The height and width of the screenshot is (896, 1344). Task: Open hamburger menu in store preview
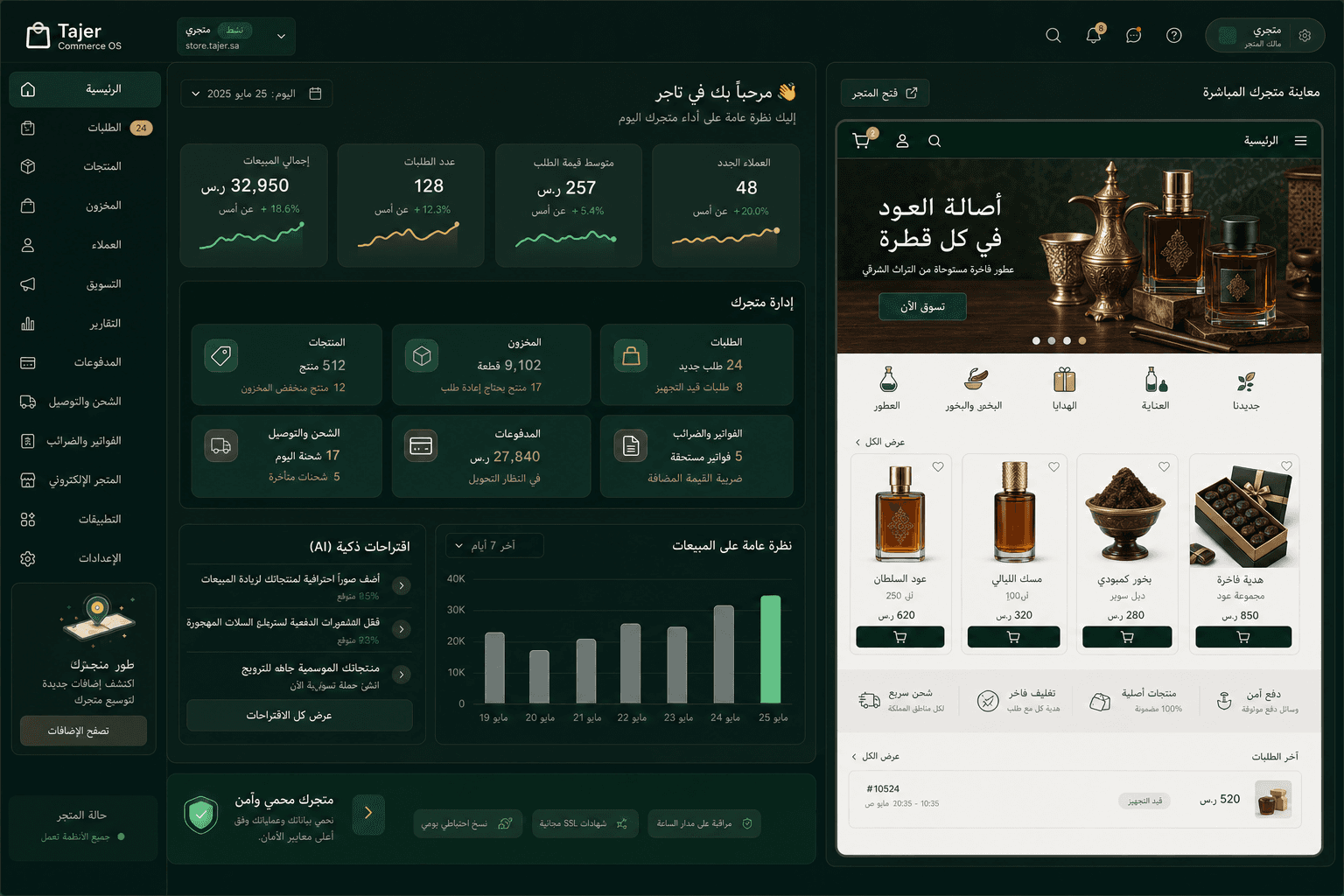[x=1301, y=141]
